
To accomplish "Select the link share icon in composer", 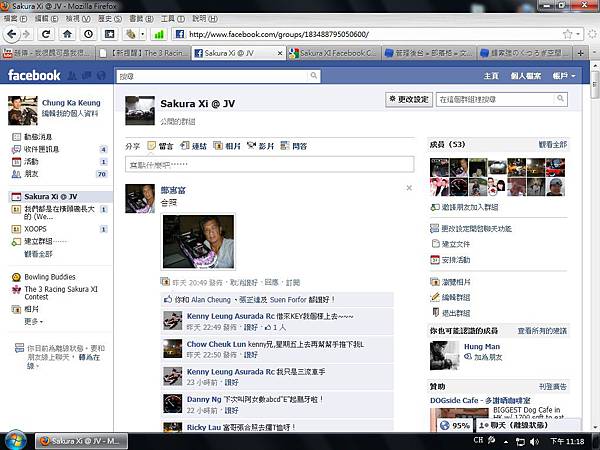I will point(185,146).
